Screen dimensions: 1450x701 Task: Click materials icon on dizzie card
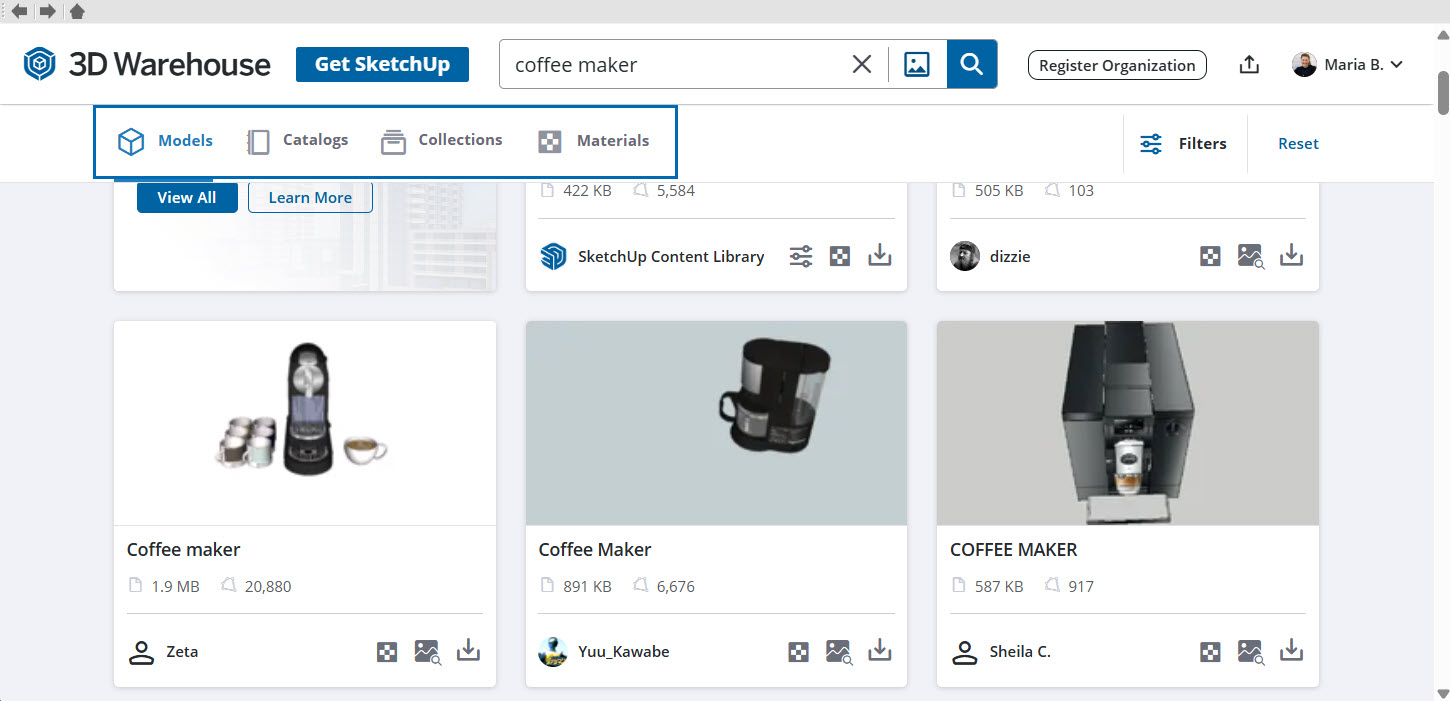coord(1211,256)
